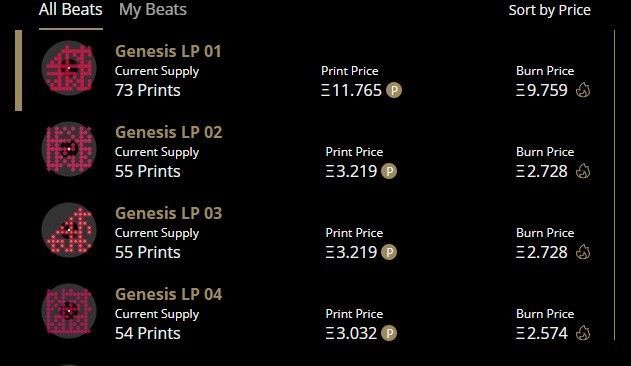Click the Genesis LP 03 title

[169, 213]
